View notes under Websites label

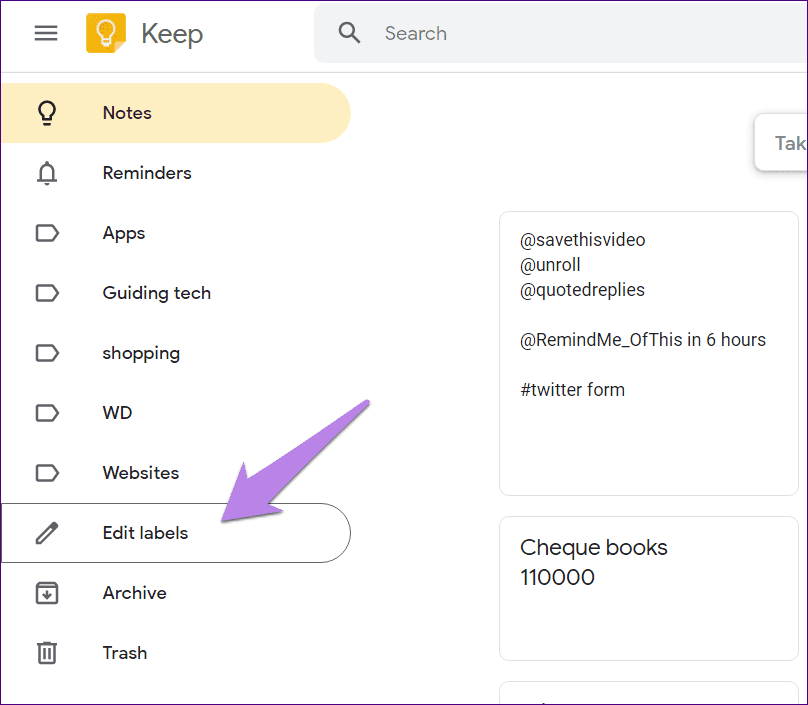pyautogui.click(x=141, y=473)
